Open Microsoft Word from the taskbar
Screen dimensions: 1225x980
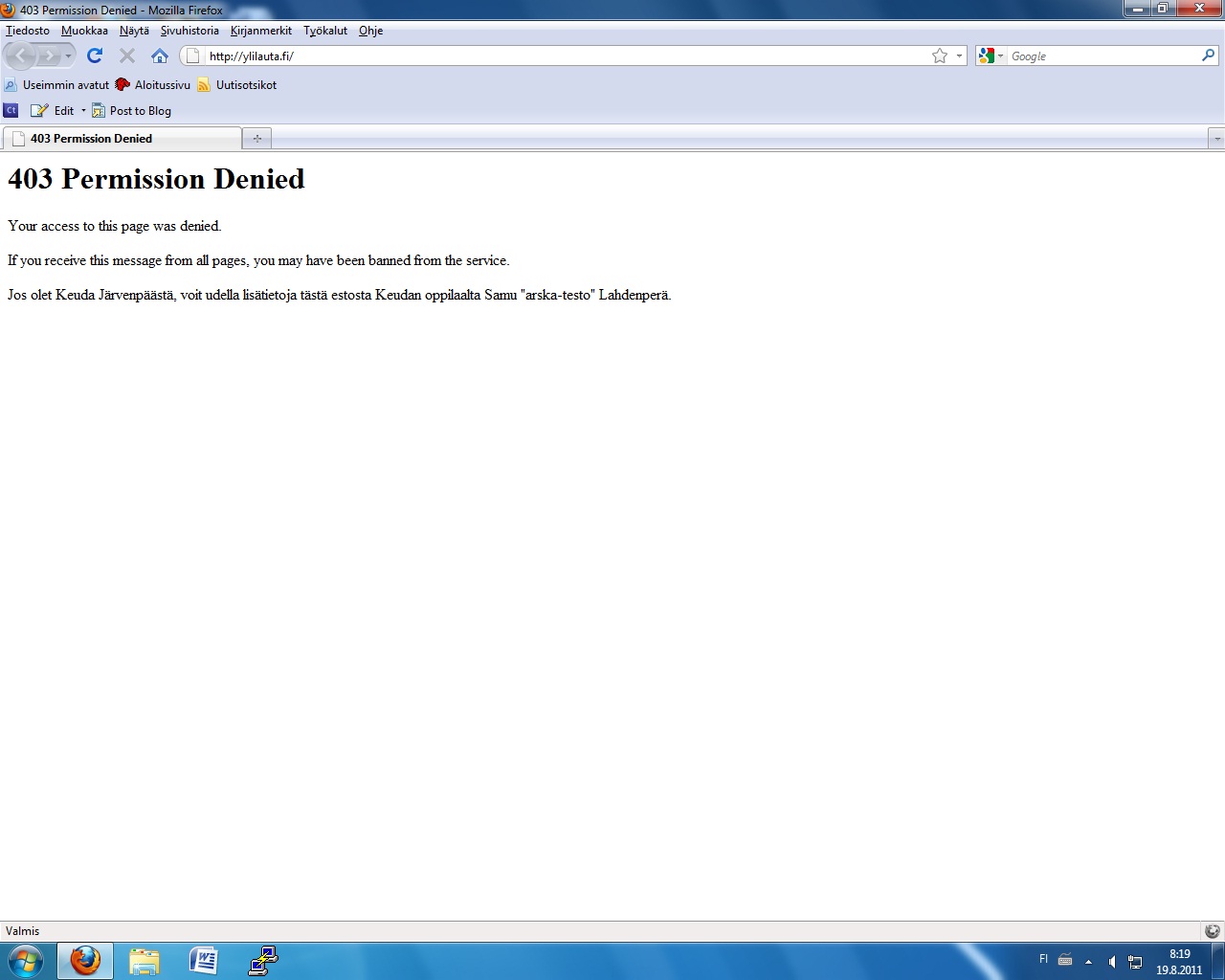coord(203,961)
